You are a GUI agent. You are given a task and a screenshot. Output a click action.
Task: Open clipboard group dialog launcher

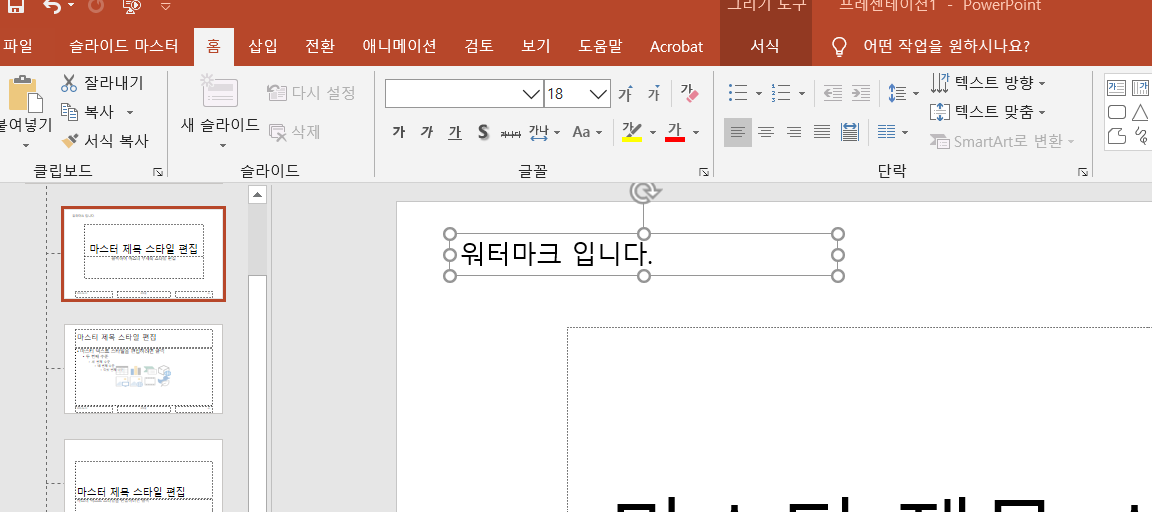(x=157, y=172)
